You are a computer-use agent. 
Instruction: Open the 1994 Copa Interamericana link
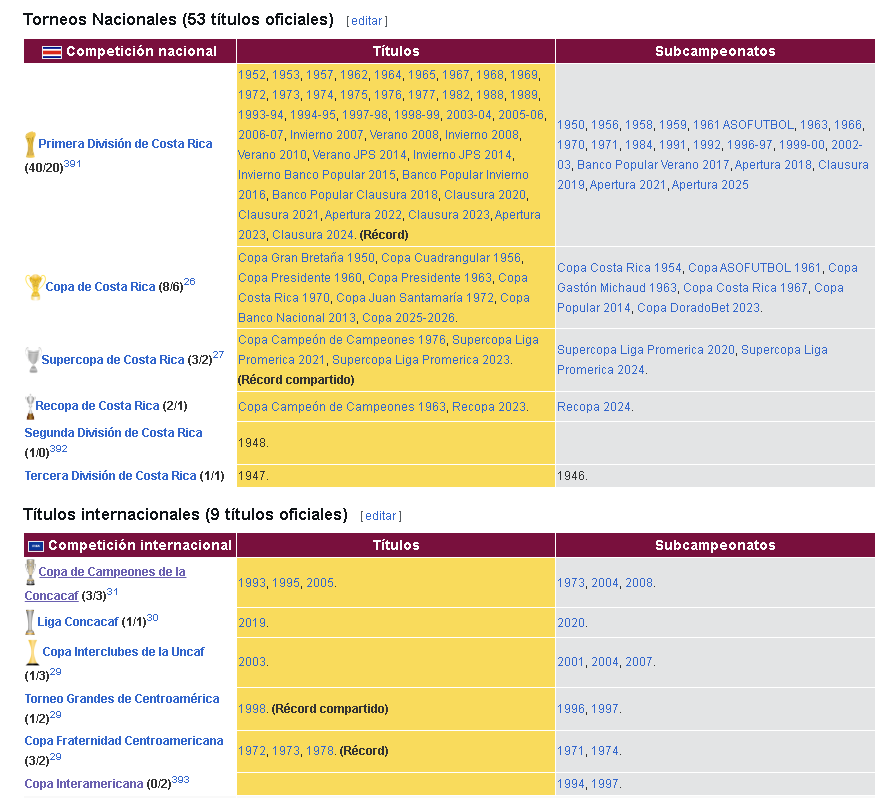click(571, 784)
